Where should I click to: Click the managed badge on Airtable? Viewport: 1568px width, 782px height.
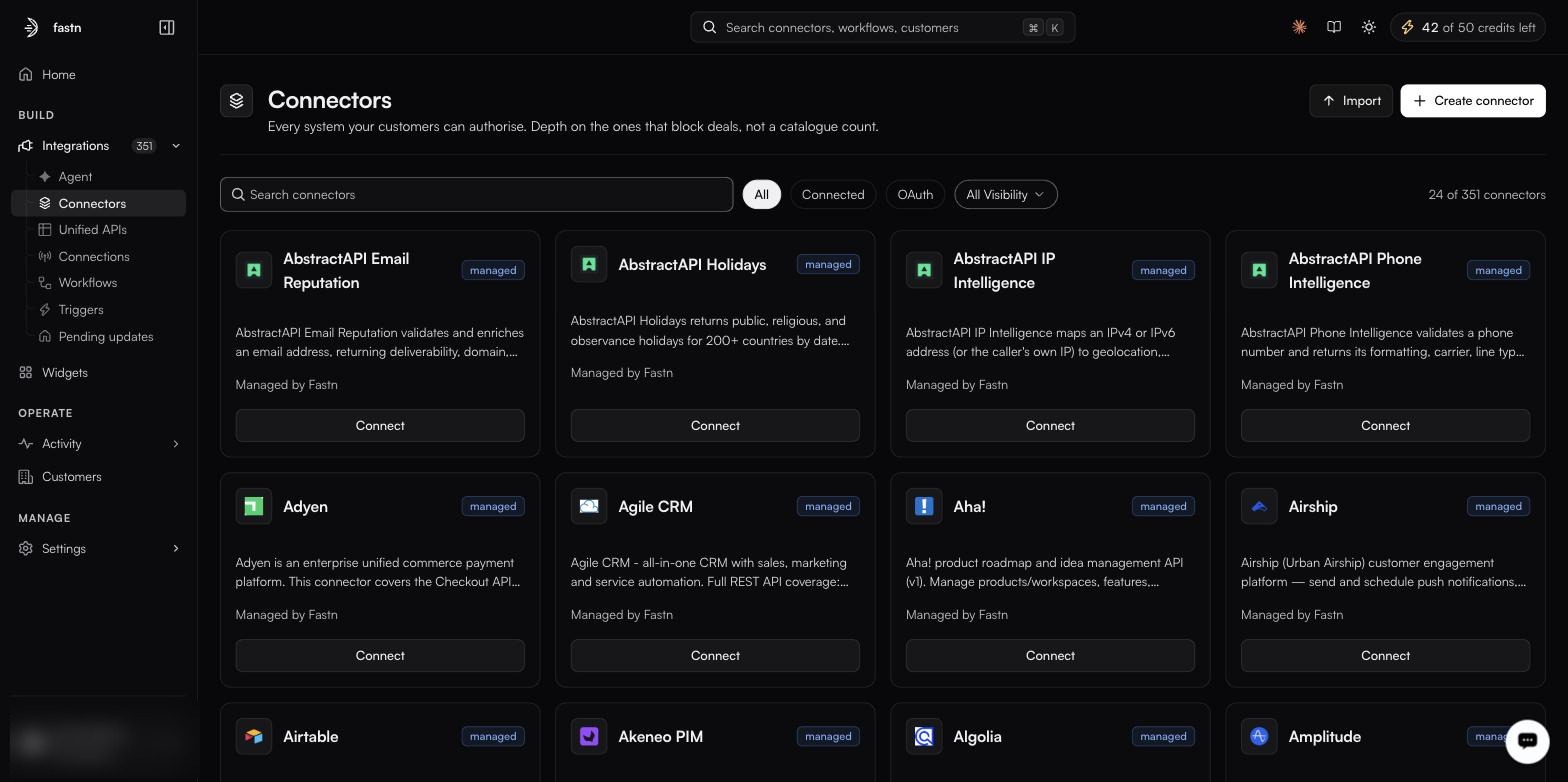[x=493, y=736]
